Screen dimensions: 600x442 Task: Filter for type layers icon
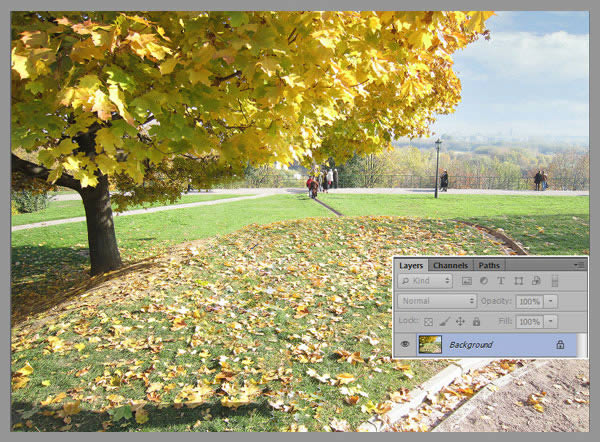tap(501, 281)
